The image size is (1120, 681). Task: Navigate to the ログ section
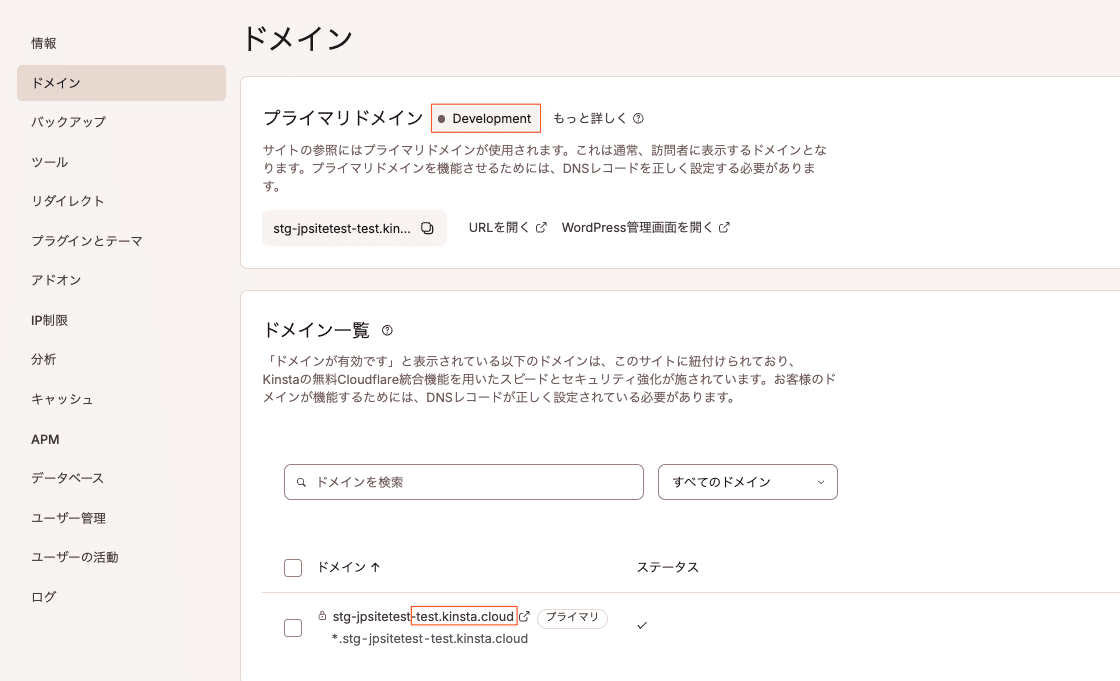click(42, 596)
